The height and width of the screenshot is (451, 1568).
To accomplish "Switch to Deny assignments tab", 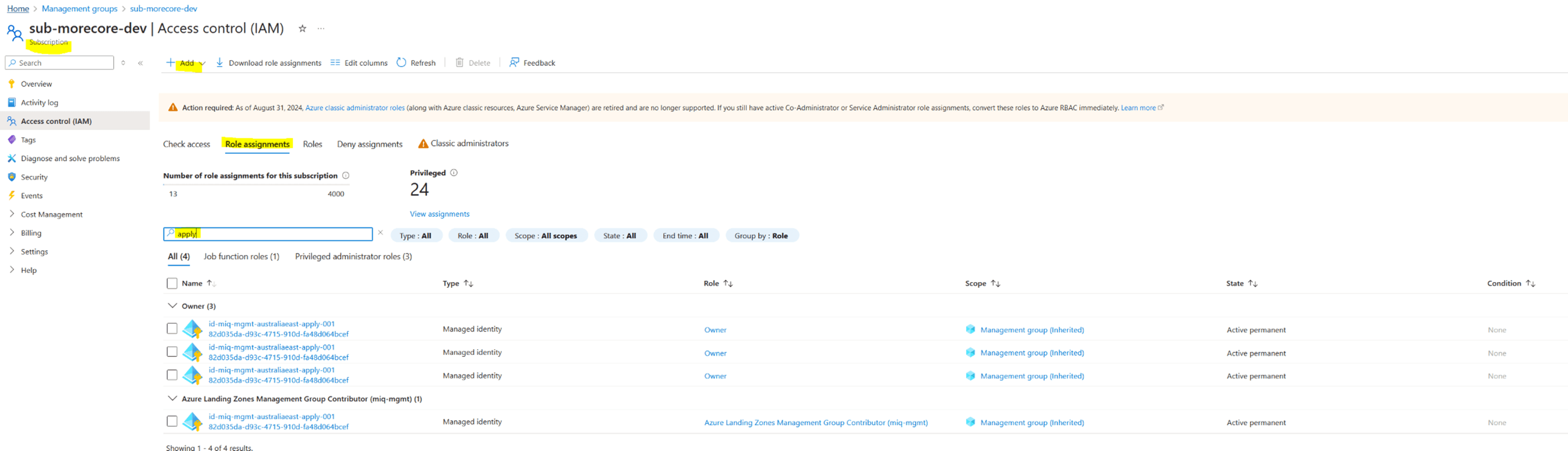I will 370,144.
